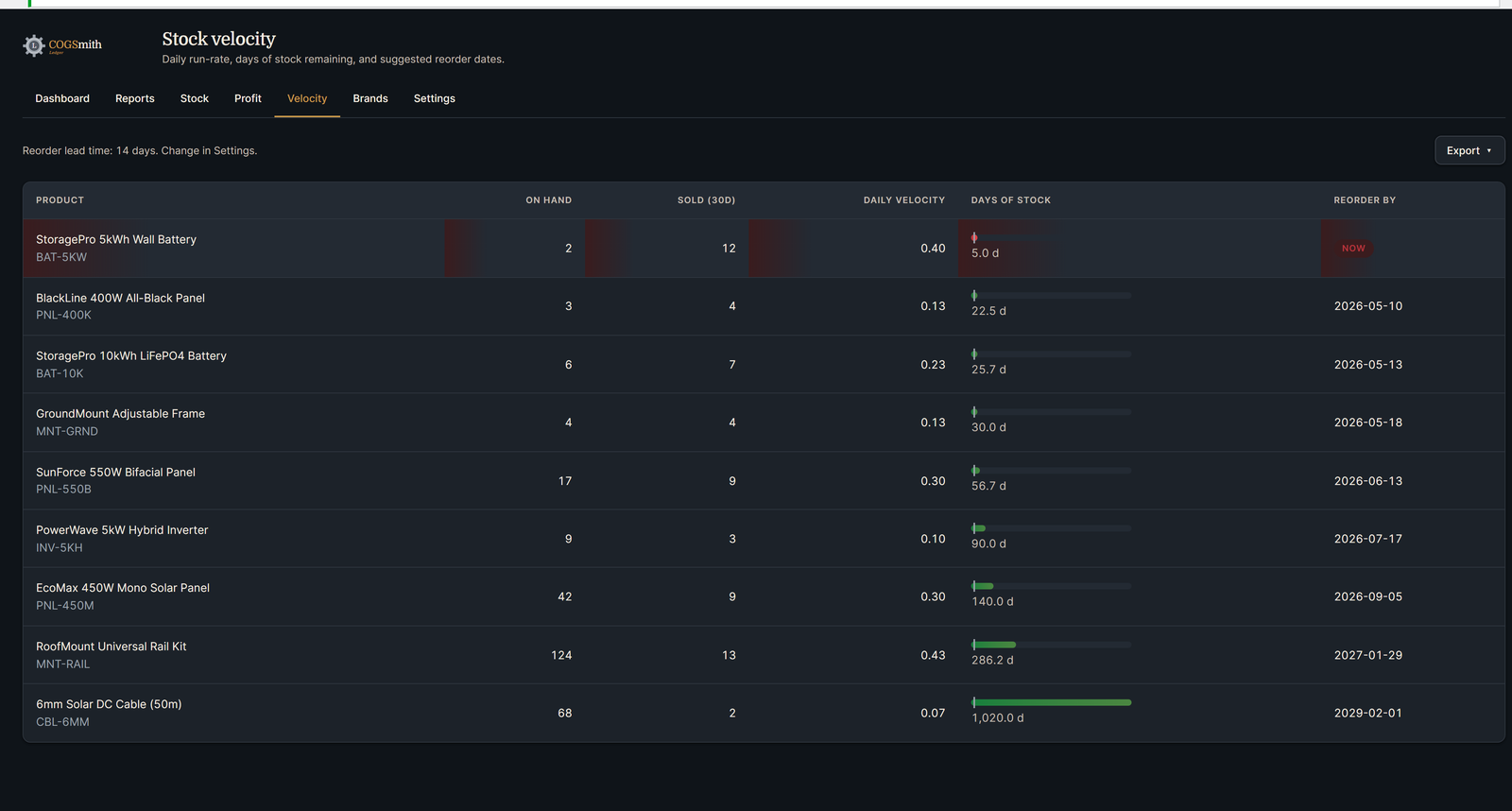Click the RoofMount Rail Kit stock bar
The height and width of the screenshot is (811, 1512).
tap(1051, 645)
